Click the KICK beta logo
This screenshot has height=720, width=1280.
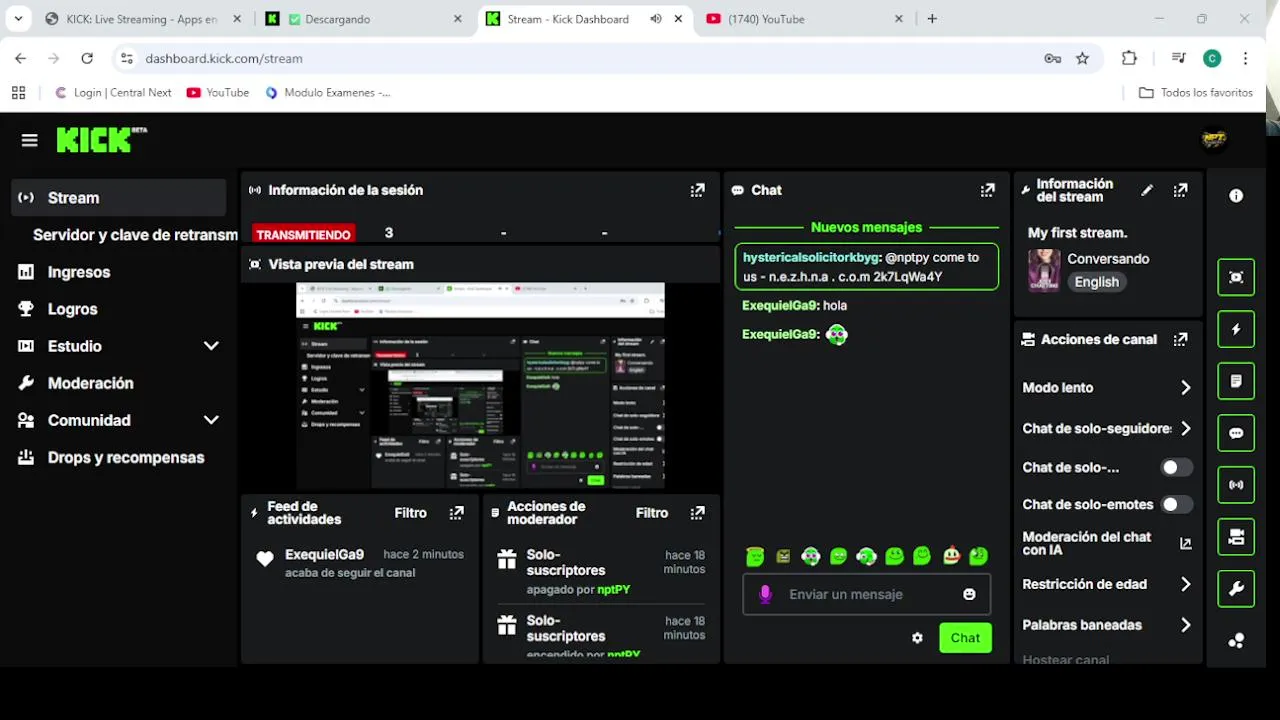pyautogui.click(x=101, y=140)
